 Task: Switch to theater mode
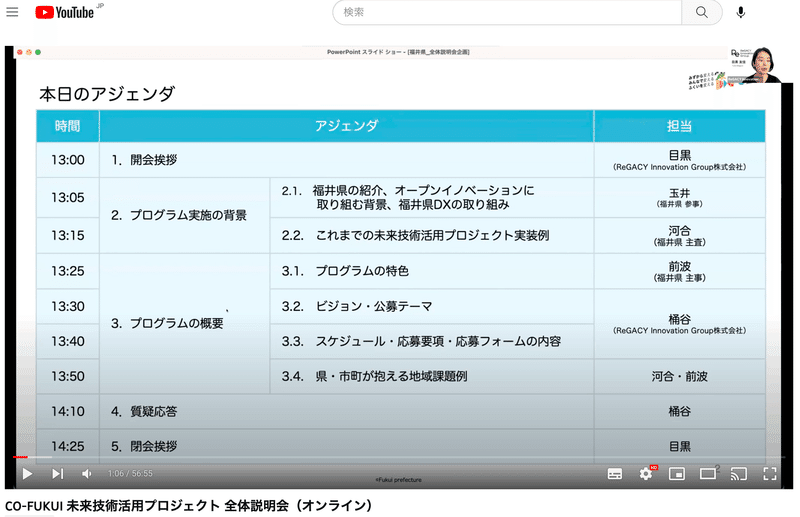point(708,474)
